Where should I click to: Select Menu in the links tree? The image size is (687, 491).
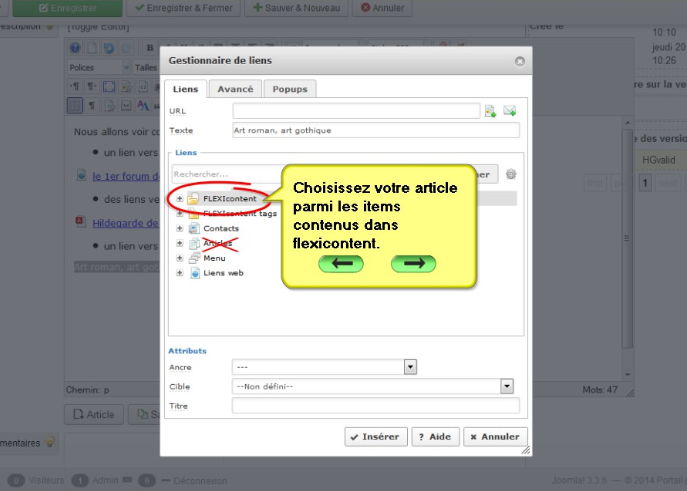(x=214, y=258)
